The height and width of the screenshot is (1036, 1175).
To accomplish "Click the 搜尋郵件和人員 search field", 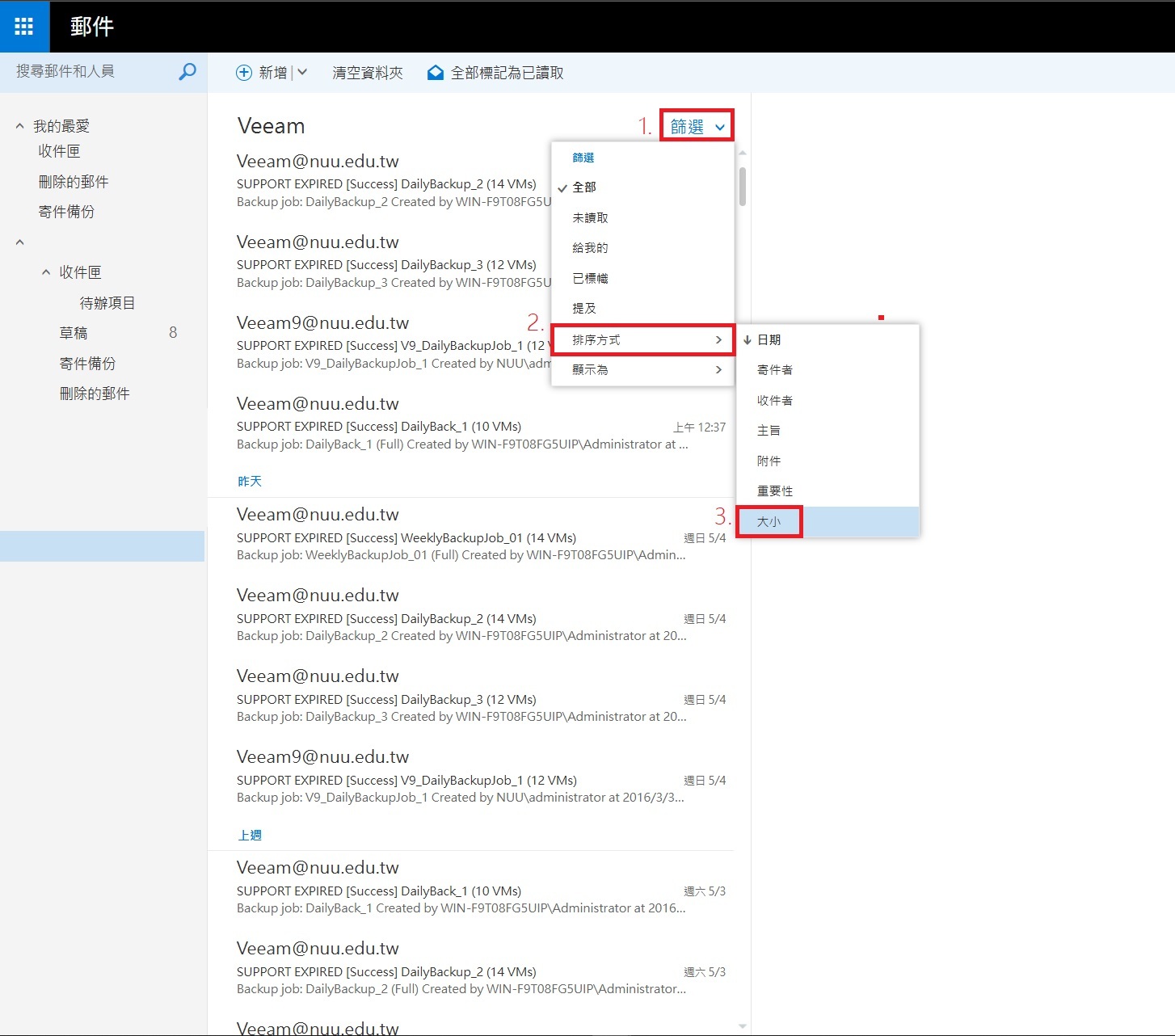I will 89,72.
